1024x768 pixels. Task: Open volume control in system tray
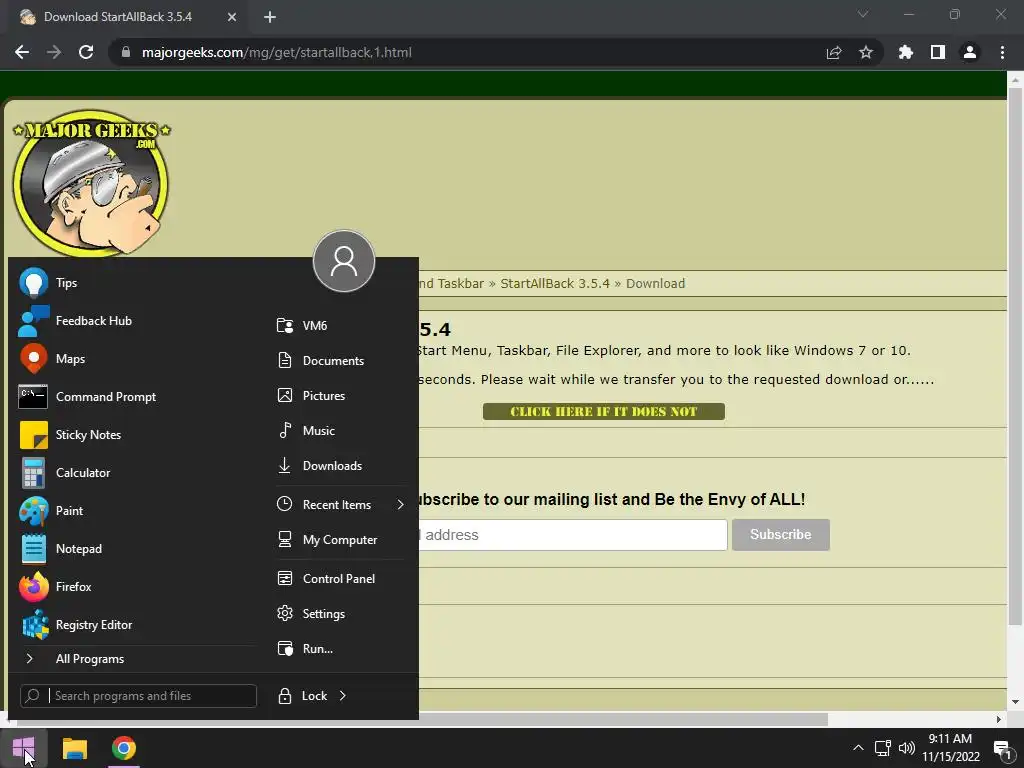[906, 748]
